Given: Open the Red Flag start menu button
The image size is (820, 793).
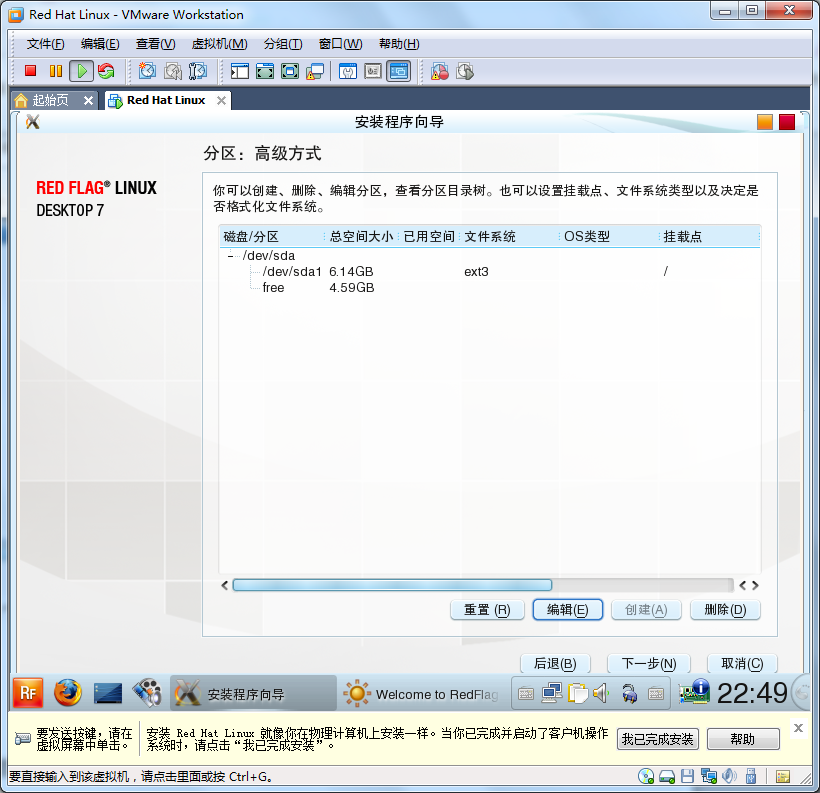Looking at the screenshot, I should 28,693.
